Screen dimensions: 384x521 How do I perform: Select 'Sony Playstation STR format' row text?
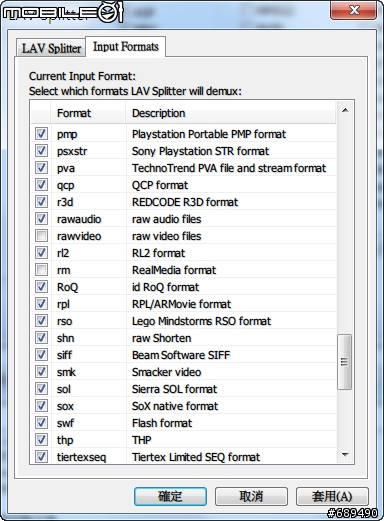(x=200, y=151)
